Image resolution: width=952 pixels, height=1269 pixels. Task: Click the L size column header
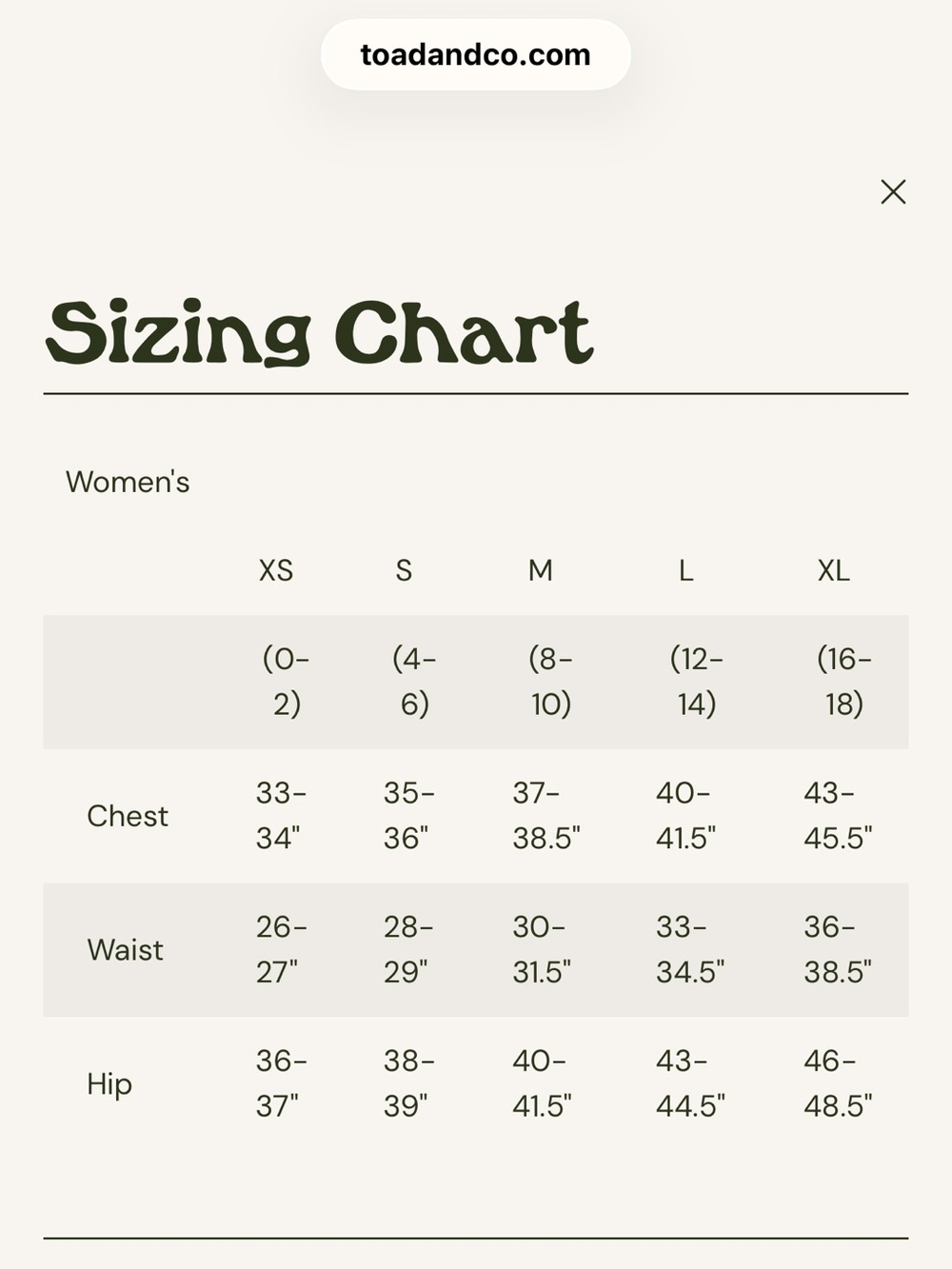click(x=685, y=570)
